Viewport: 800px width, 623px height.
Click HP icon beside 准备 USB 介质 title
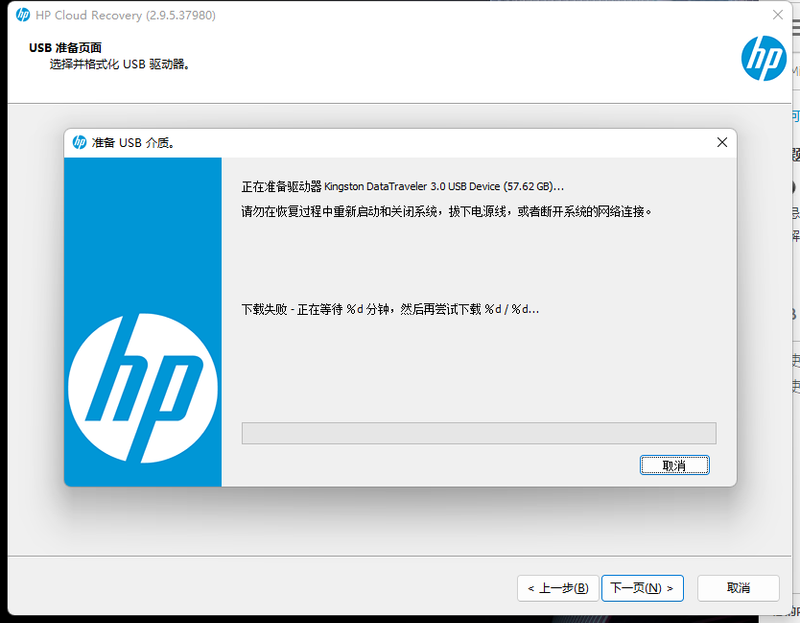(x=80, y=142)
